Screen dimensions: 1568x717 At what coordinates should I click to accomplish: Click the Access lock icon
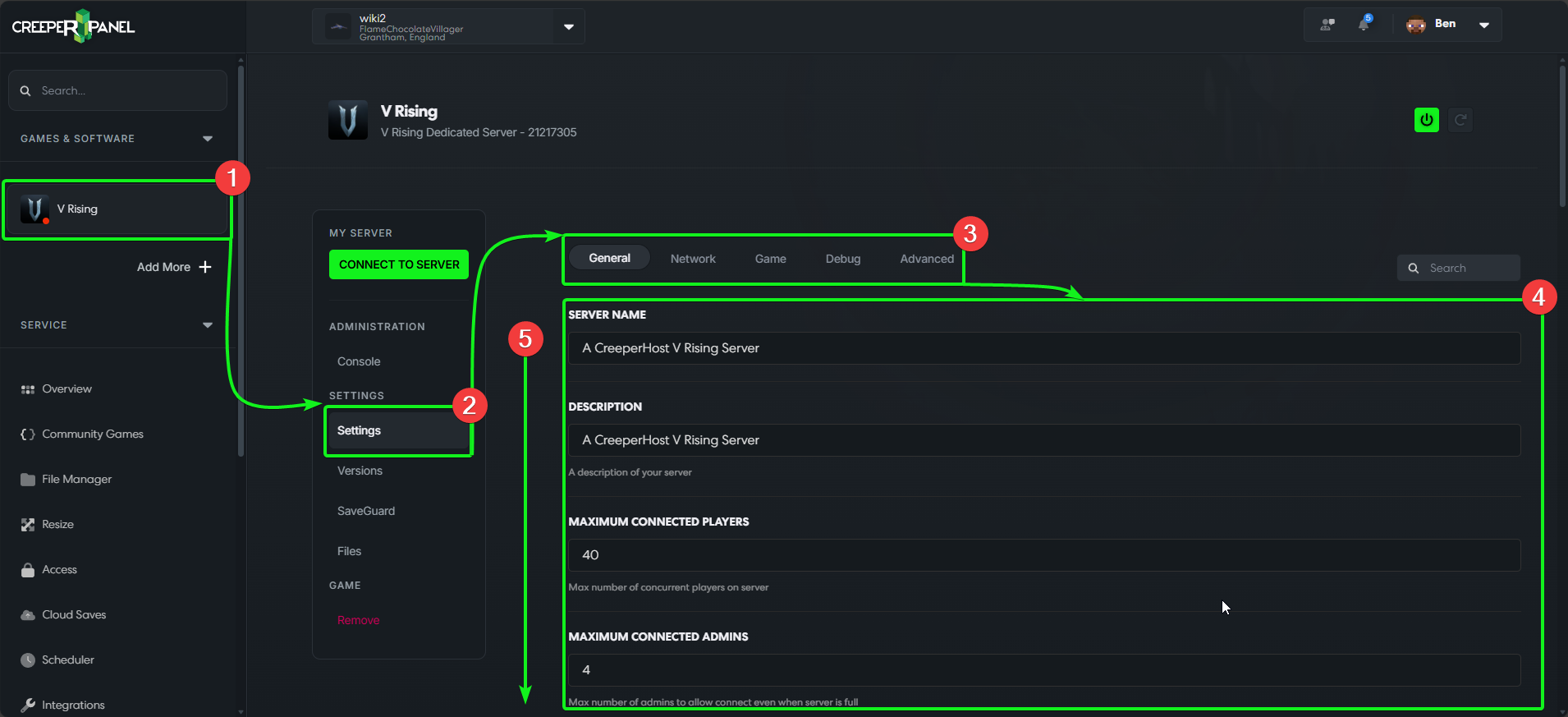point(28,570)
